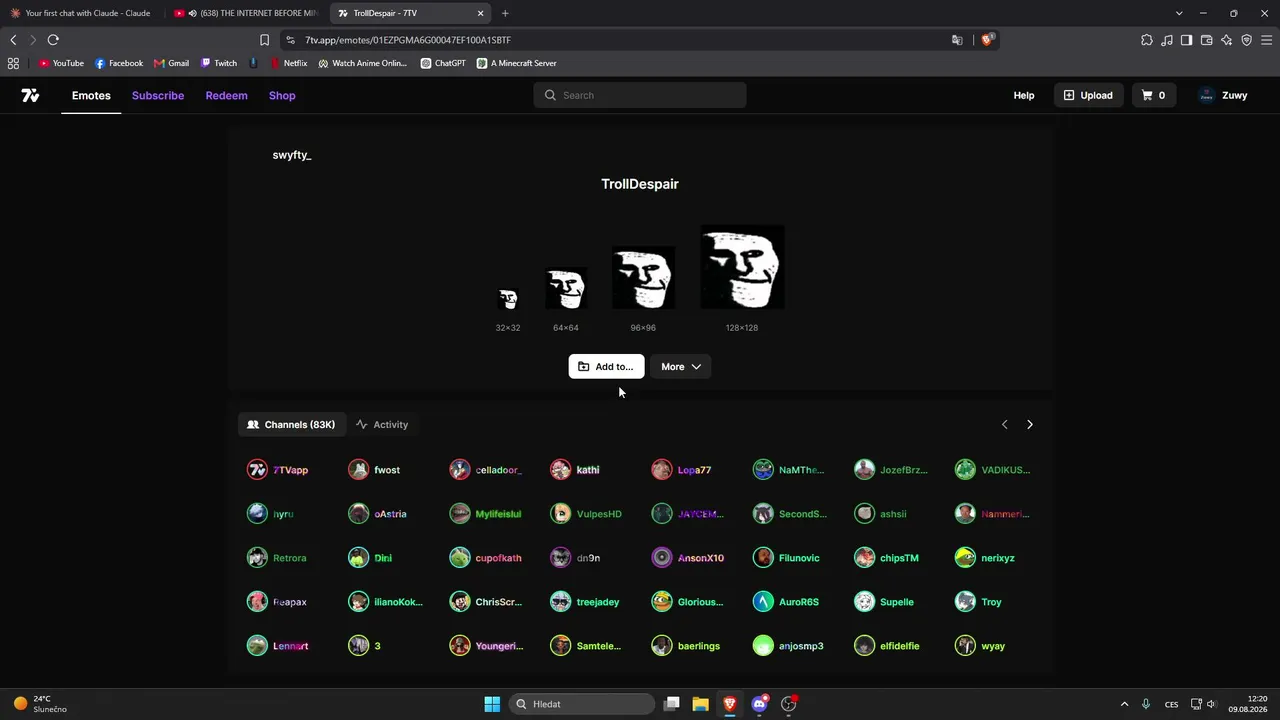Click the Add to... button

(x=606, y=367)
